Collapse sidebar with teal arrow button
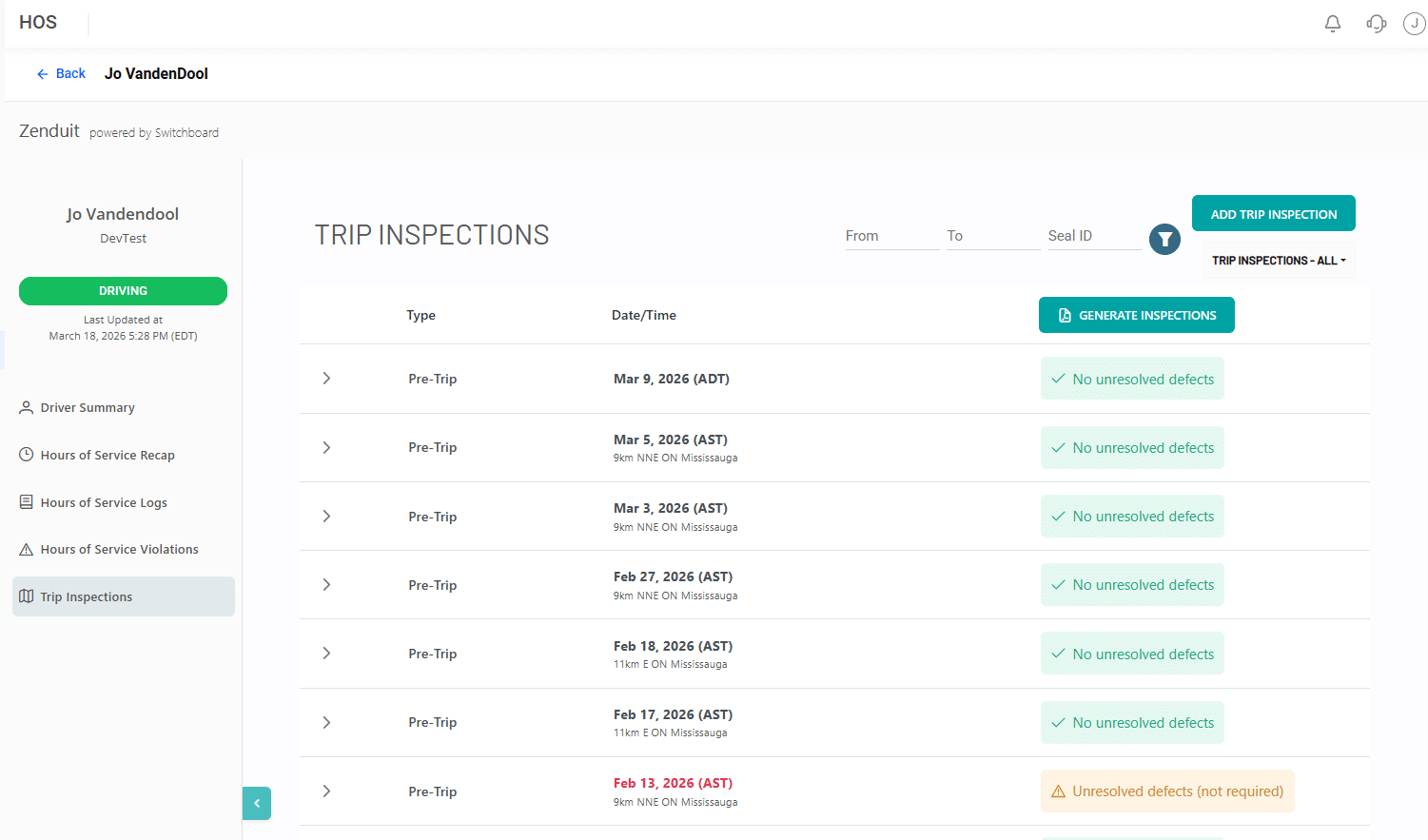The width and height of the screenshot is (1428, 840). click(x=257, y=803)
